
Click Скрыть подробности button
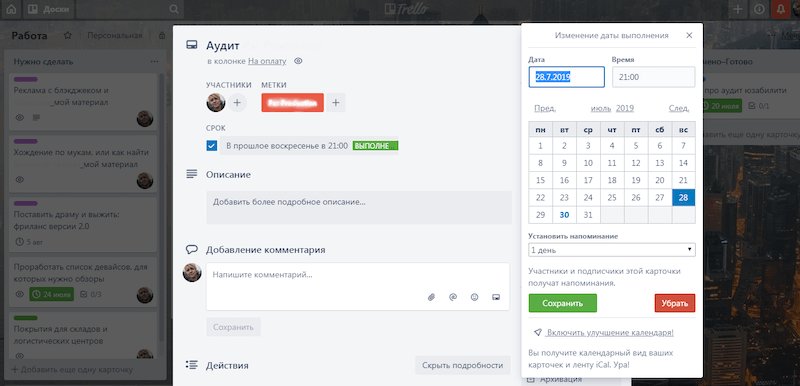(463, 365)
